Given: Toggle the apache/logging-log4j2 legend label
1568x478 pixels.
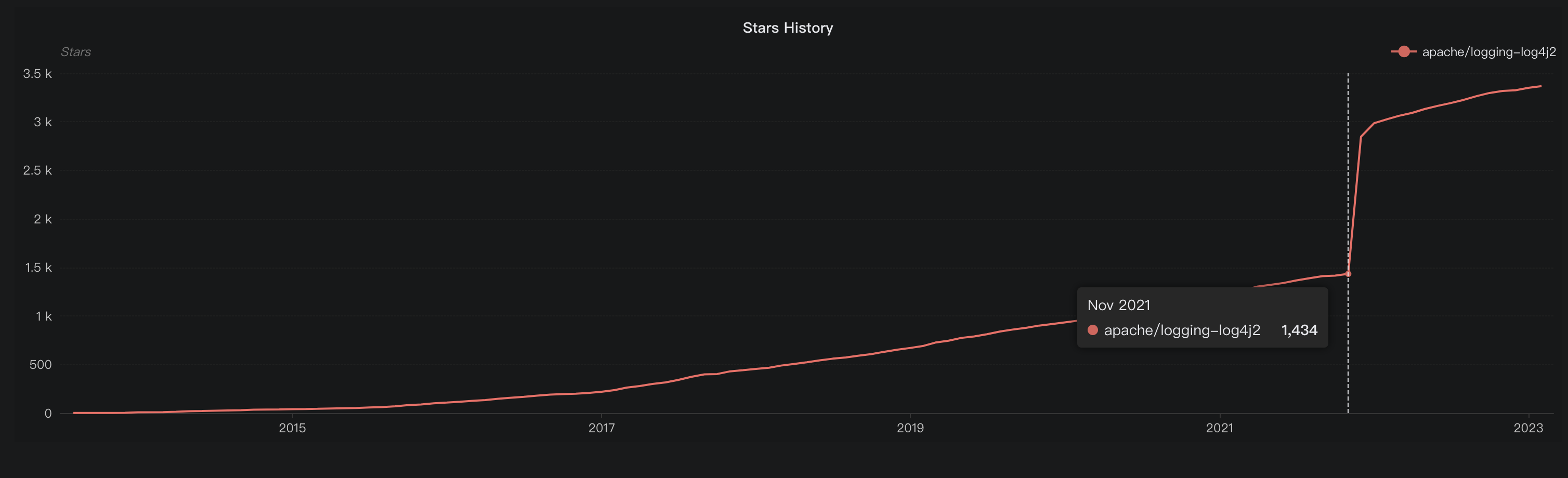Looking at the screenshot, I should 1488,51.
